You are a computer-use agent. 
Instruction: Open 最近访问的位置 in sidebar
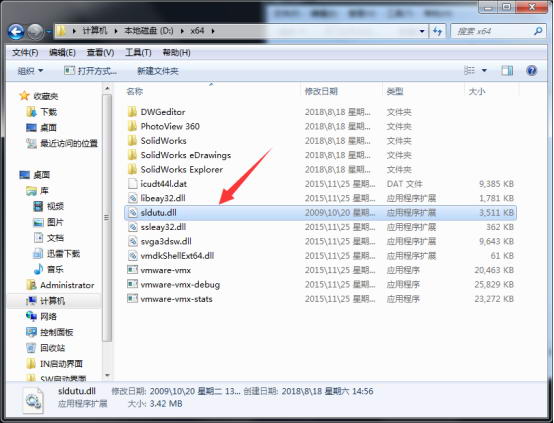click(69, 143)
